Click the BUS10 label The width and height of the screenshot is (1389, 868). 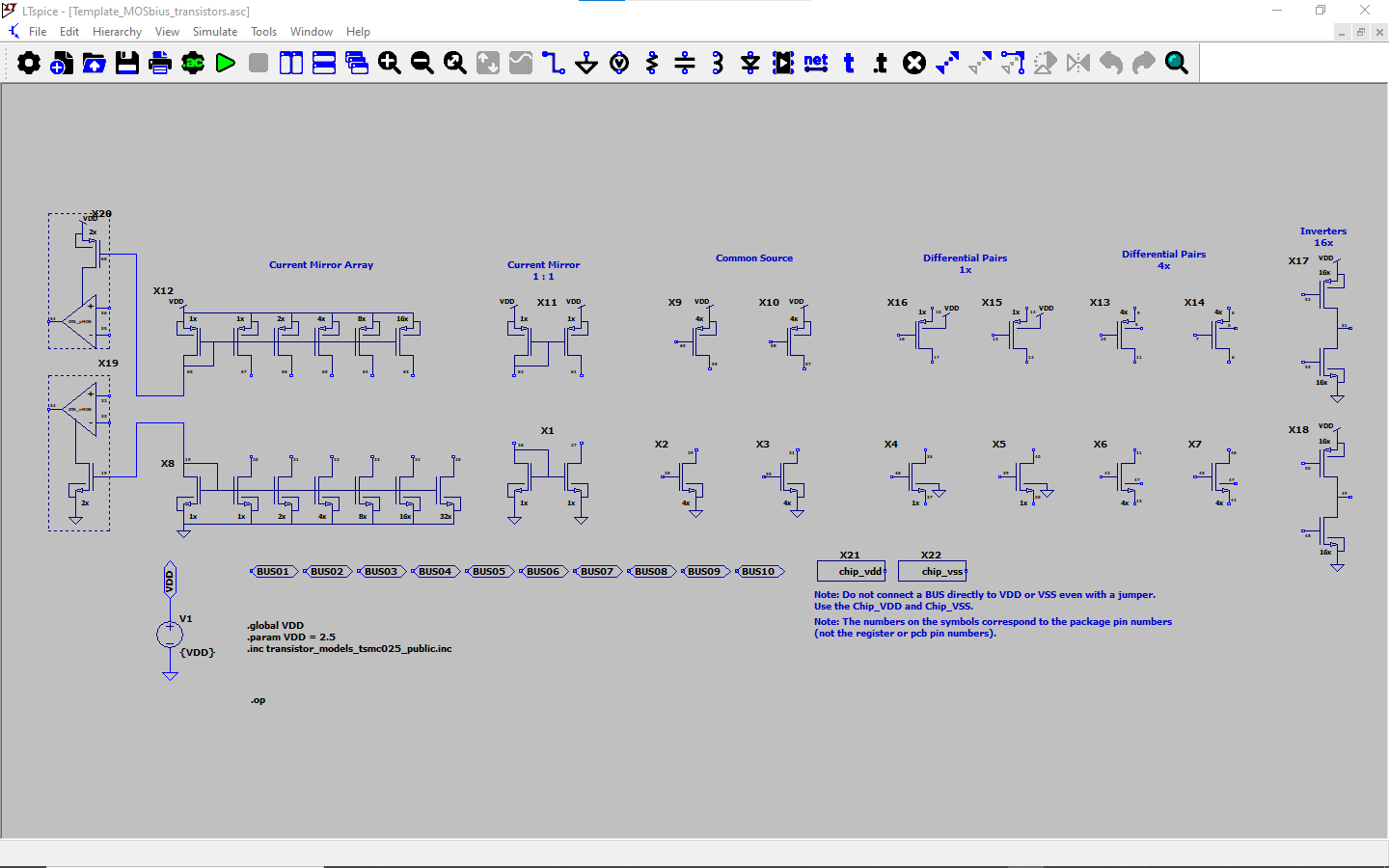(x=759, y=572)
